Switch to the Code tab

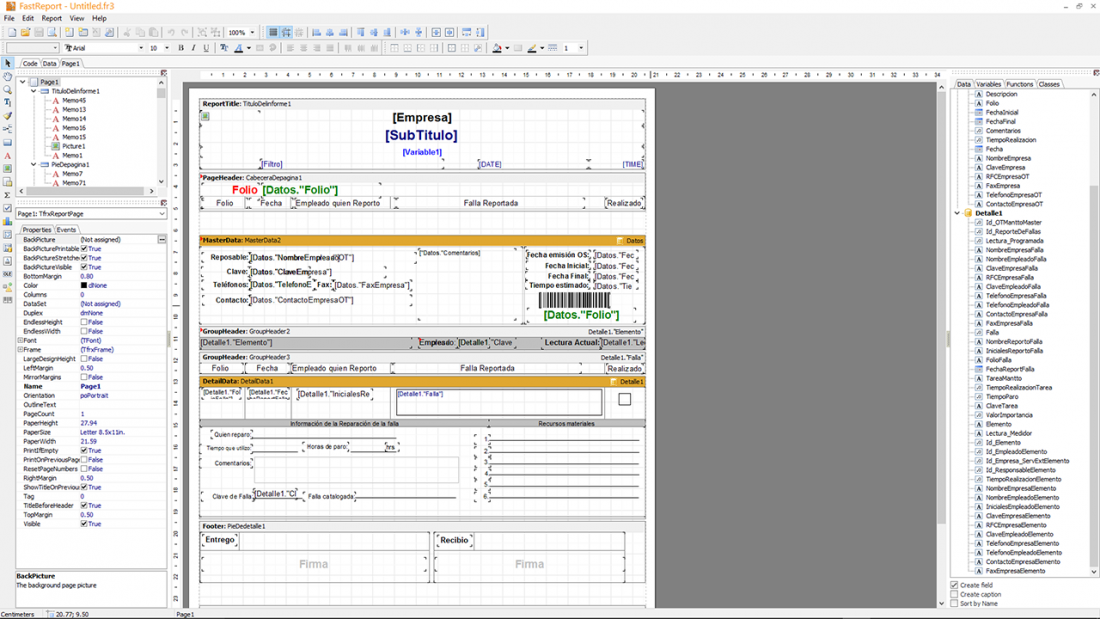point(30,63)
